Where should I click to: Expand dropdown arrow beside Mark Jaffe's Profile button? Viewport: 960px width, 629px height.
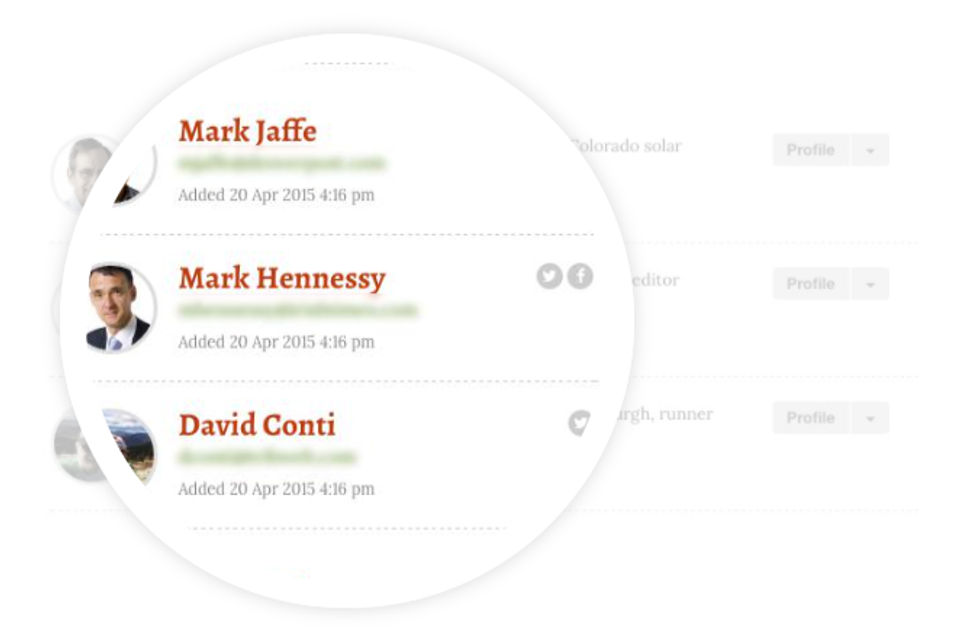pos(870,150)
